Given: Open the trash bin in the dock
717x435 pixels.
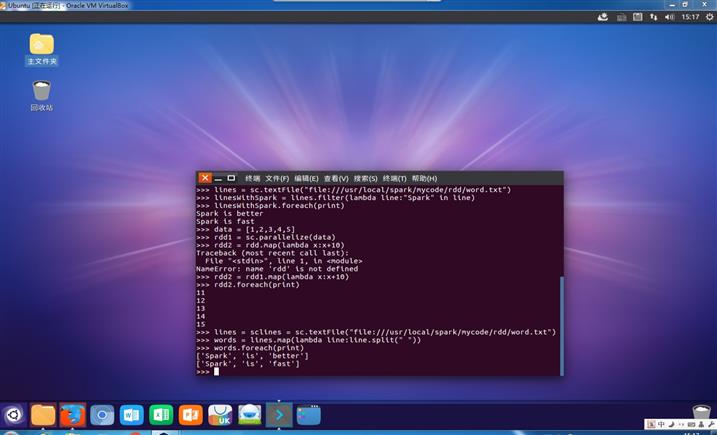Looking at the screenshot, I should [x=701, y=413].
